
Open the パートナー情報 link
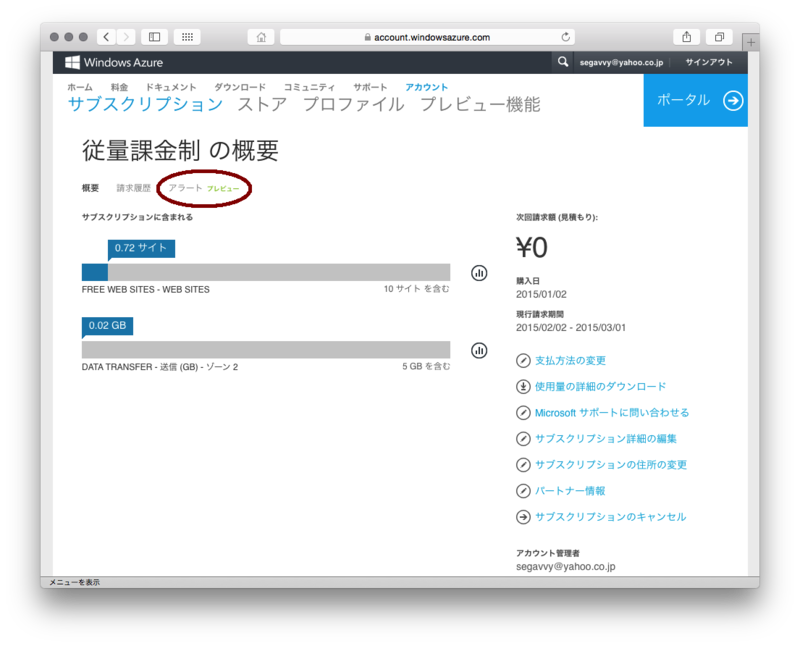(570, 491)
